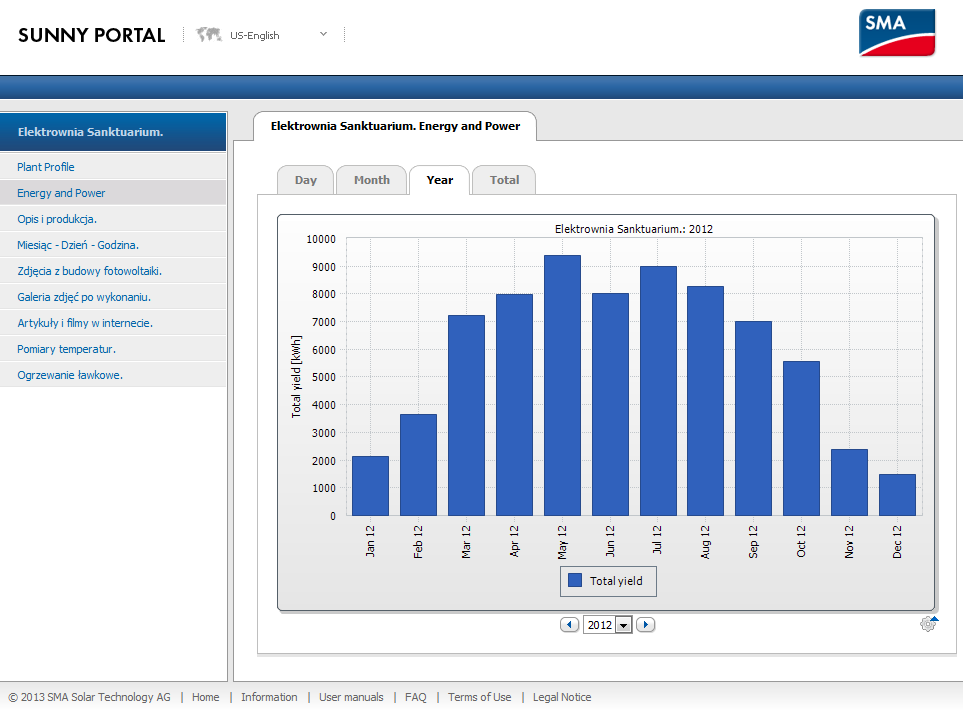The image size is (963, 716).
Task: Click the Information footer link
Action: pos(269,697)
